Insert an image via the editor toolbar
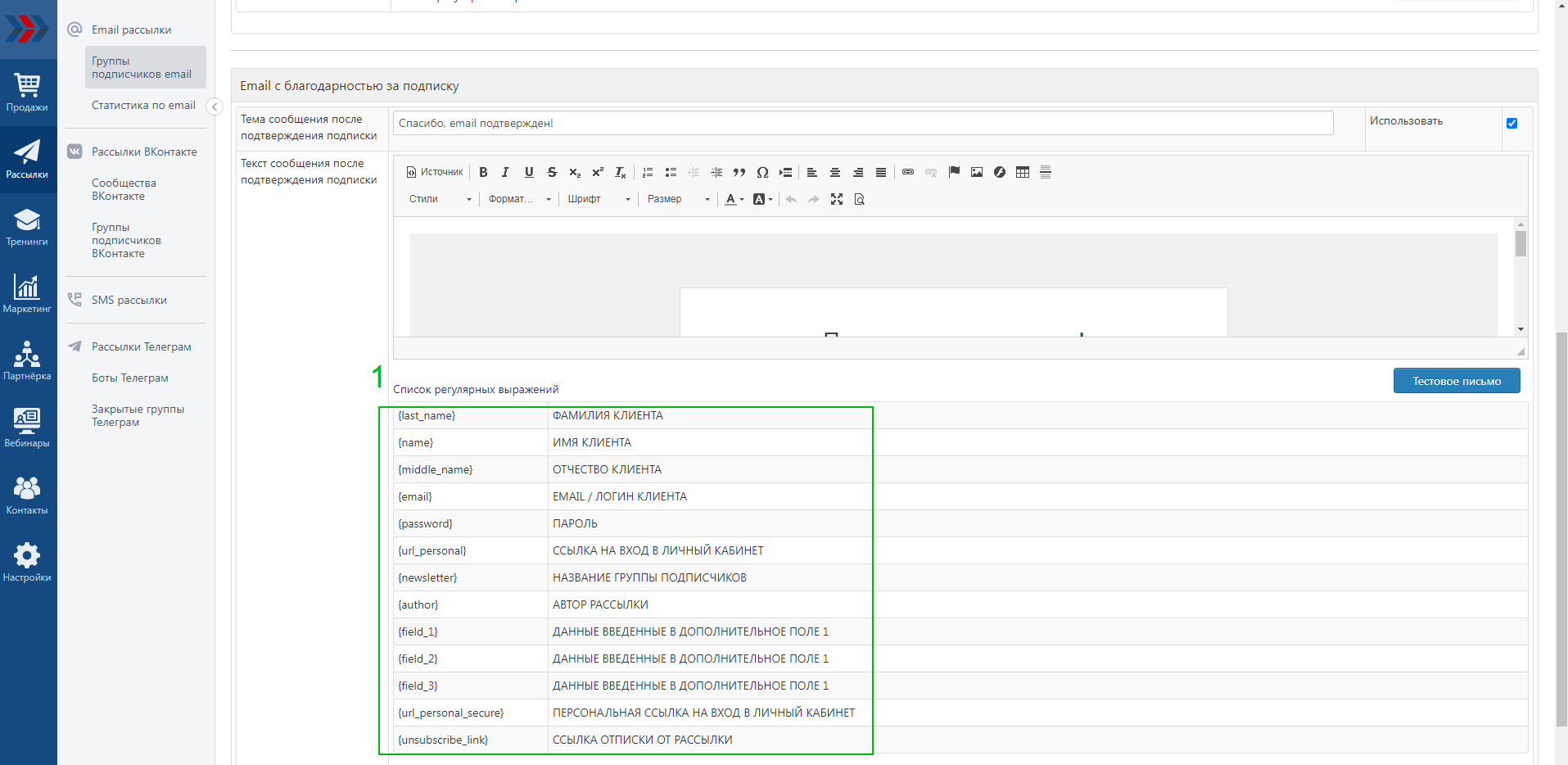Image resolution: width=1568 pixels, height=765 pixels. 977,172
